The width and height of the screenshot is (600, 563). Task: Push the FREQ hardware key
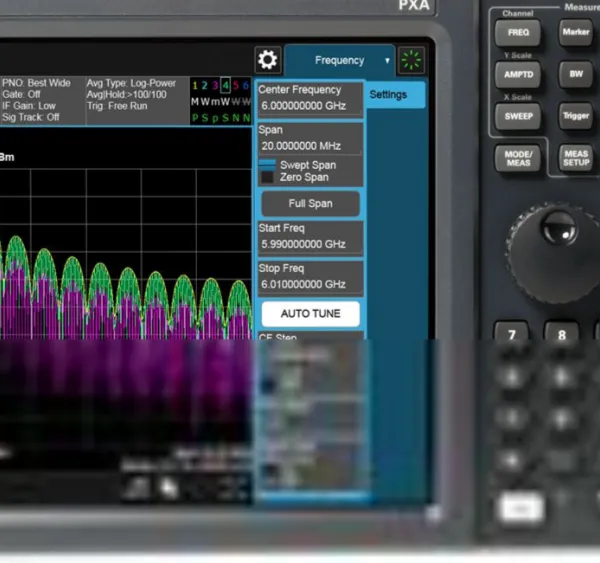[x=518, y=33]
